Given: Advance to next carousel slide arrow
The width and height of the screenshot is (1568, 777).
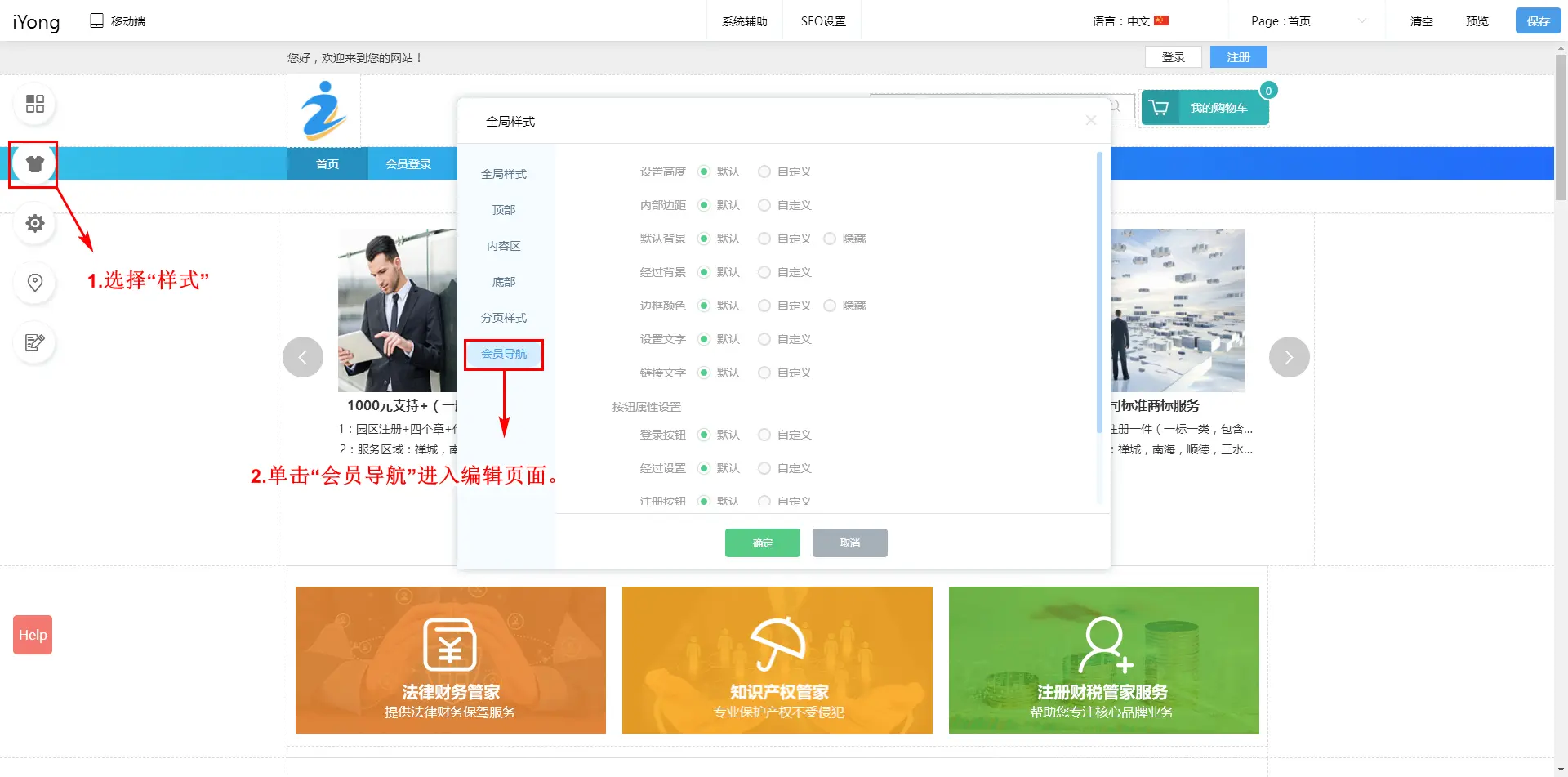Looking at the screenshot, I should [1289, 357].
